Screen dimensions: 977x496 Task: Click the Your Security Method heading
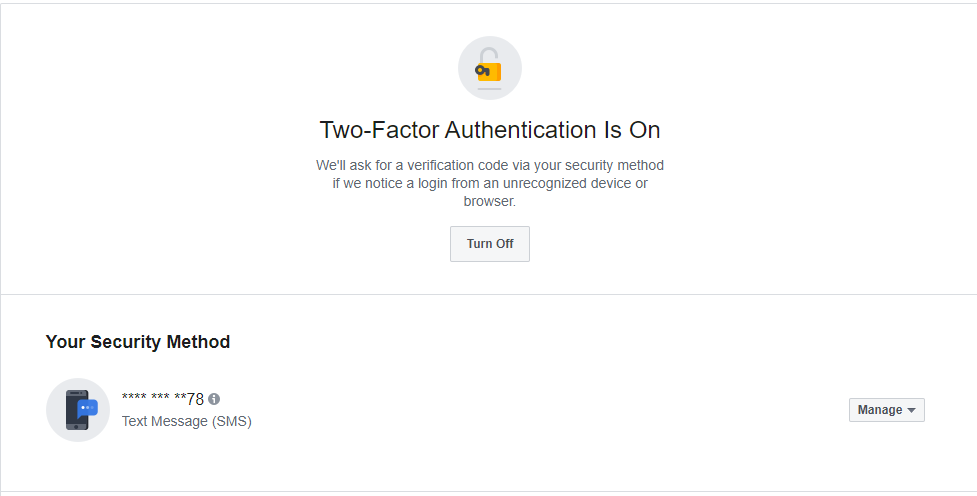click(x=138, y=342)
